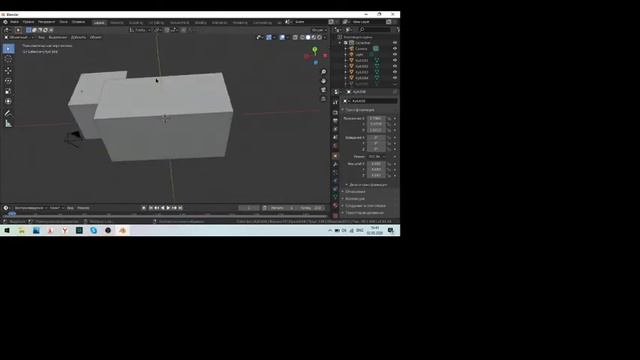This screenshot has width=640, height=360.
Task: Click the viewport zoom magnifier gizmo
Action: (x=324, y=72)
